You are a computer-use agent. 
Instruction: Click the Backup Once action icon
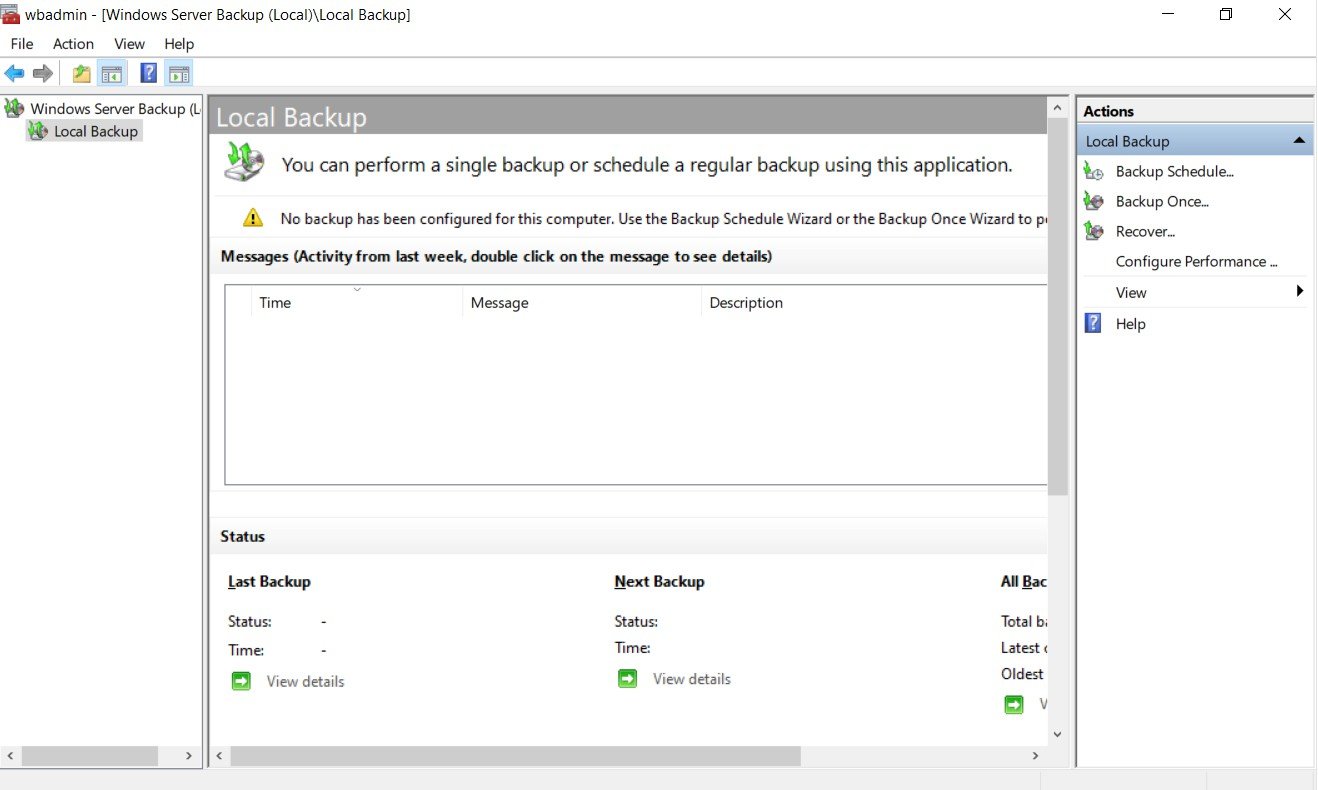tap(1094, 202)
